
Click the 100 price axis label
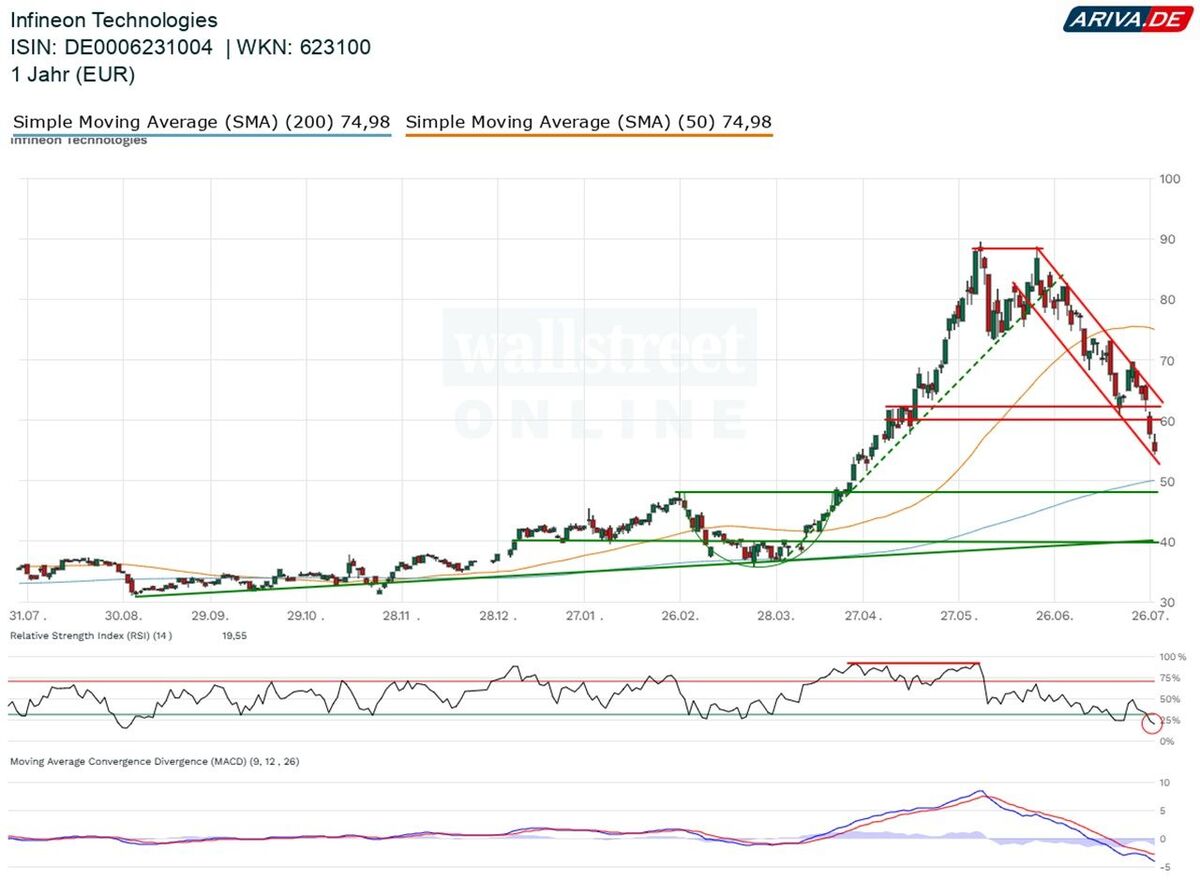coord(1169,179)
